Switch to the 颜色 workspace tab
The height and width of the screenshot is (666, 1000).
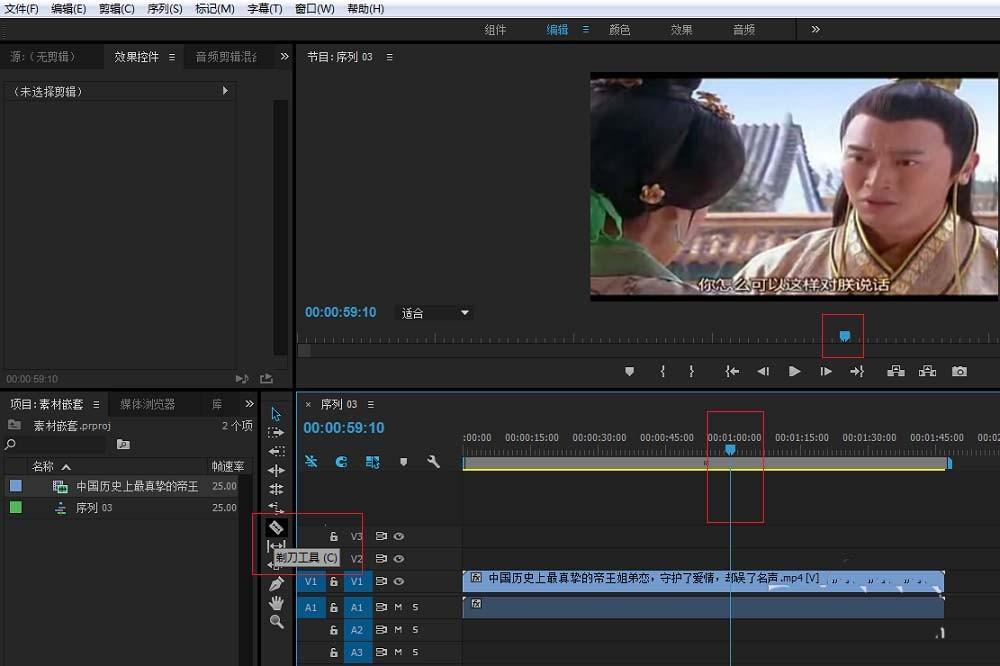[x=619, y=29]
